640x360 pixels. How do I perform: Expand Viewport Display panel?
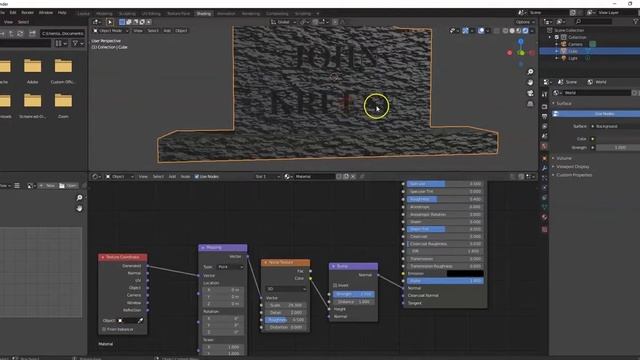[x=573, y=167]
